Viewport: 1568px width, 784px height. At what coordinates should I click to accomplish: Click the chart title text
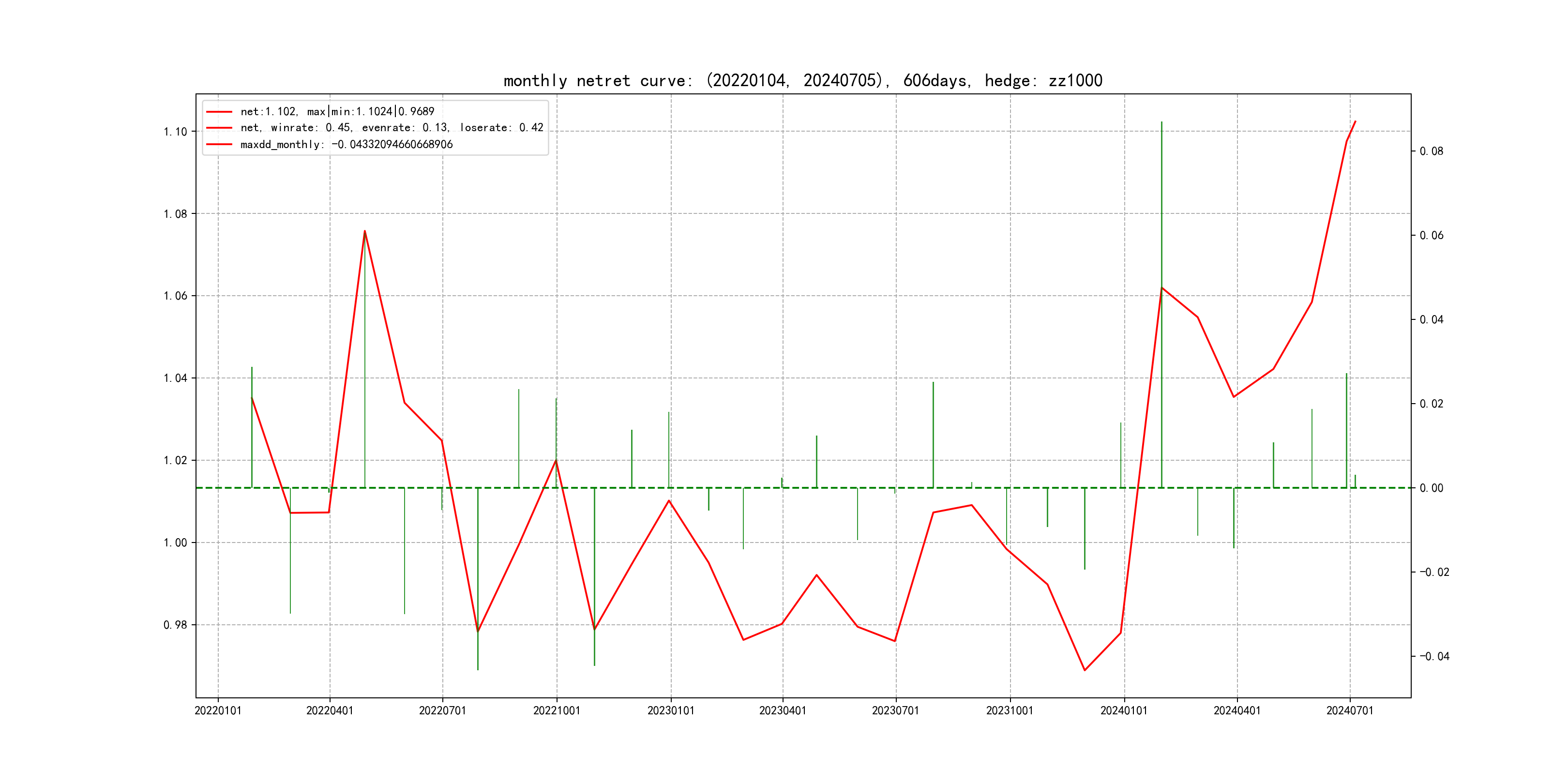(x=802, y=80)
